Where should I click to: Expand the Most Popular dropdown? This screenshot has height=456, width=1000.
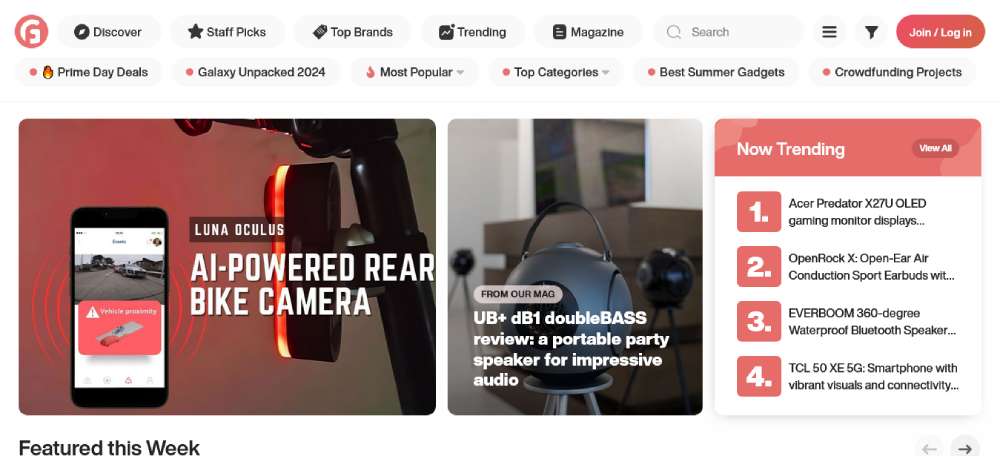click(415, 72)
